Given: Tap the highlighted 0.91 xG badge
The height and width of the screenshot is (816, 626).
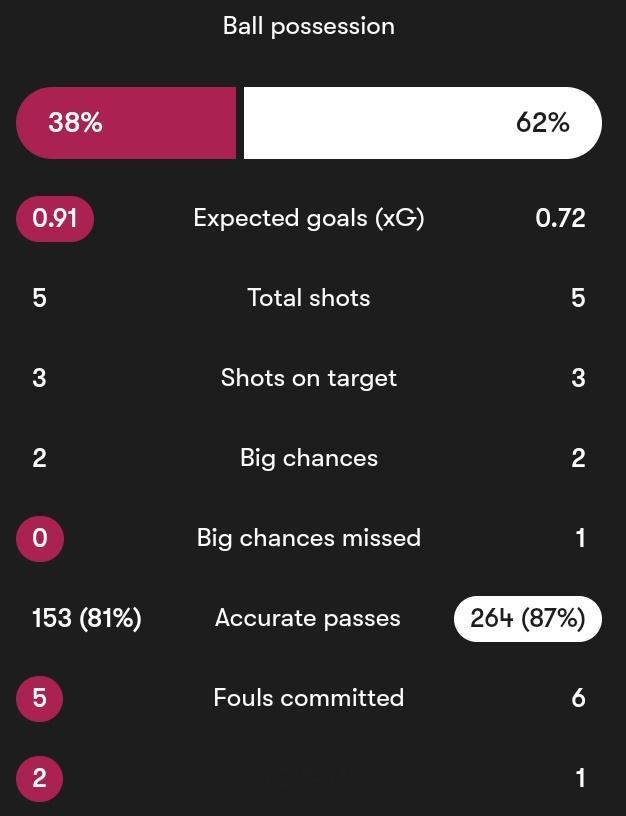Looking at the screenshot, I should pyautogui.click(x=55, y=218).
